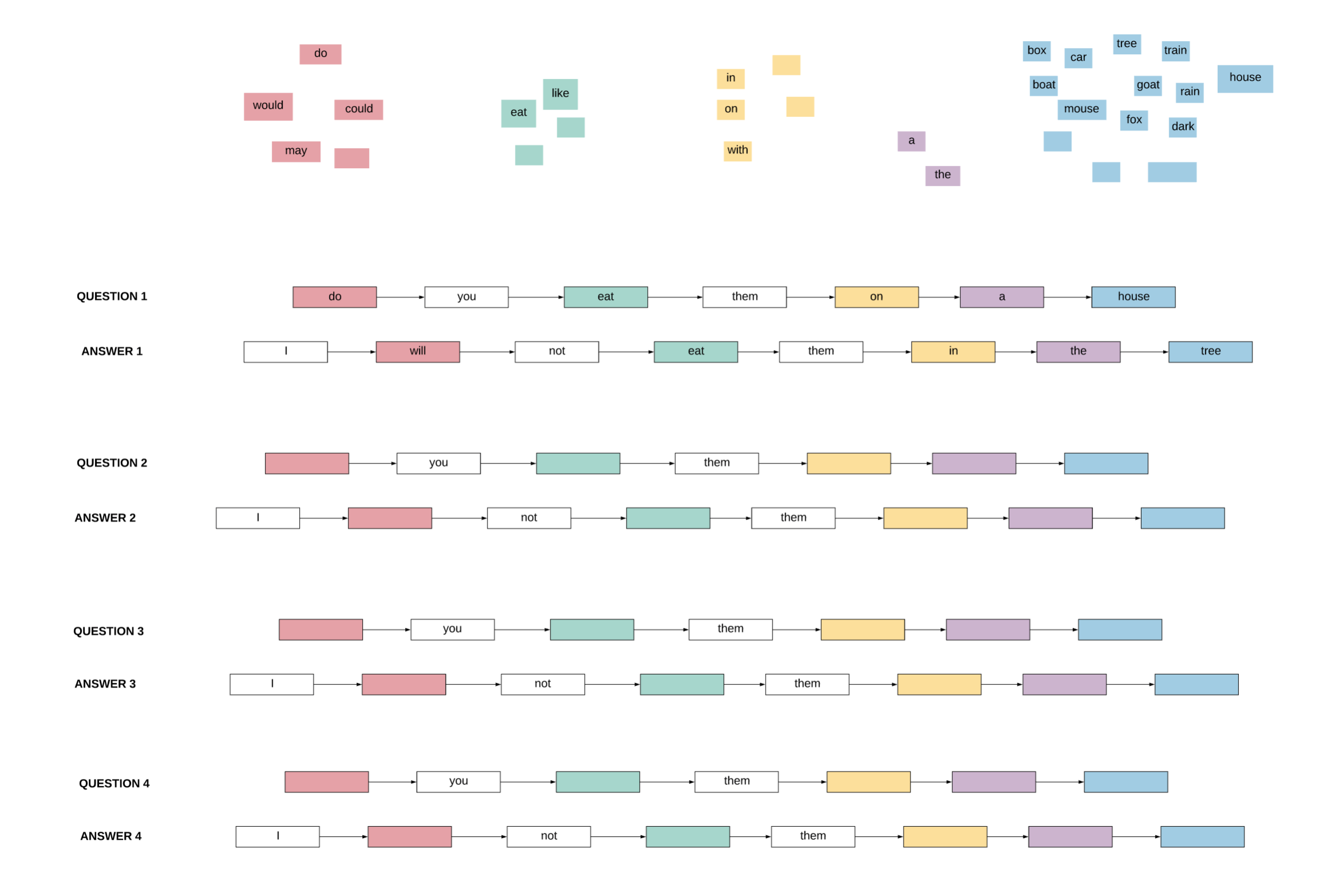Screen dimensions: 1331x896
Task: Select the 'may' pink word tile
Action: point(296,151)
